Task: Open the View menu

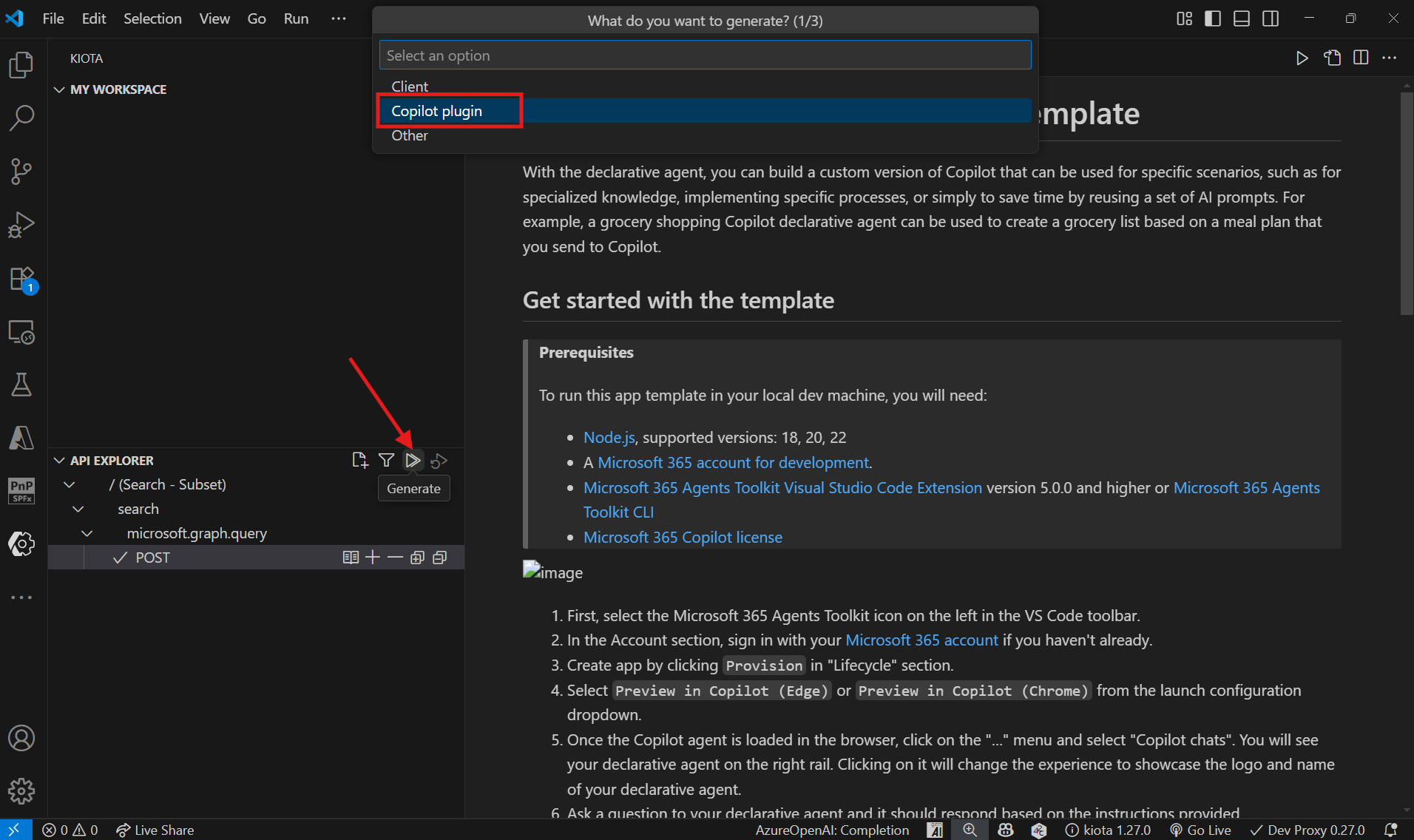Action: (x=214, y=18)
